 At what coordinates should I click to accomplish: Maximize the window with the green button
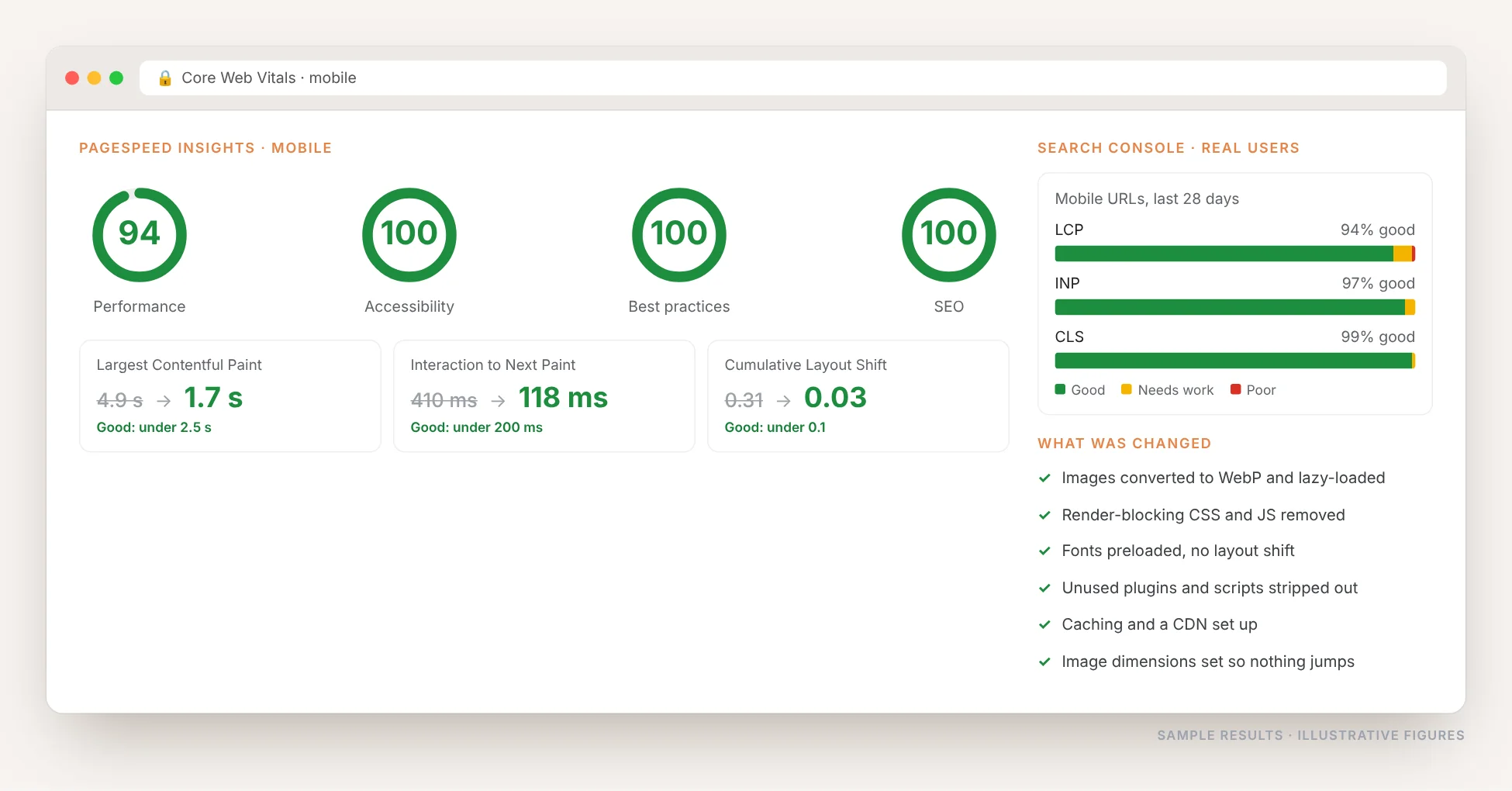coord(116,78)
